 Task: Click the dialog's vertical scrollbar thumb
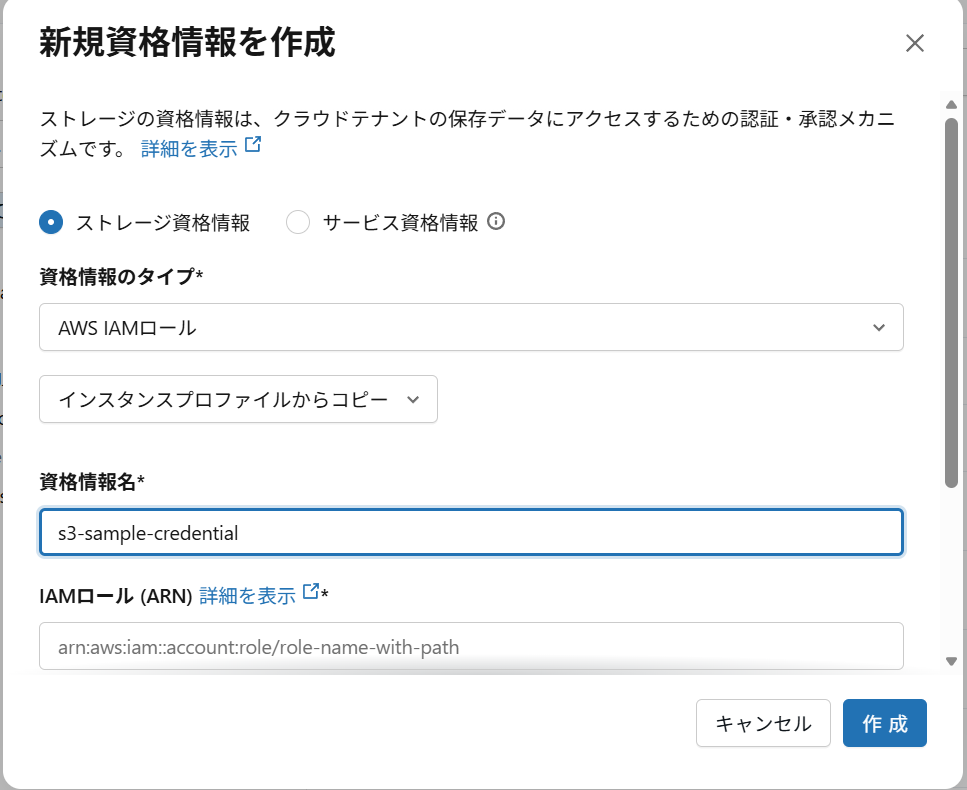pyautogui.click(x=951, y=303)
